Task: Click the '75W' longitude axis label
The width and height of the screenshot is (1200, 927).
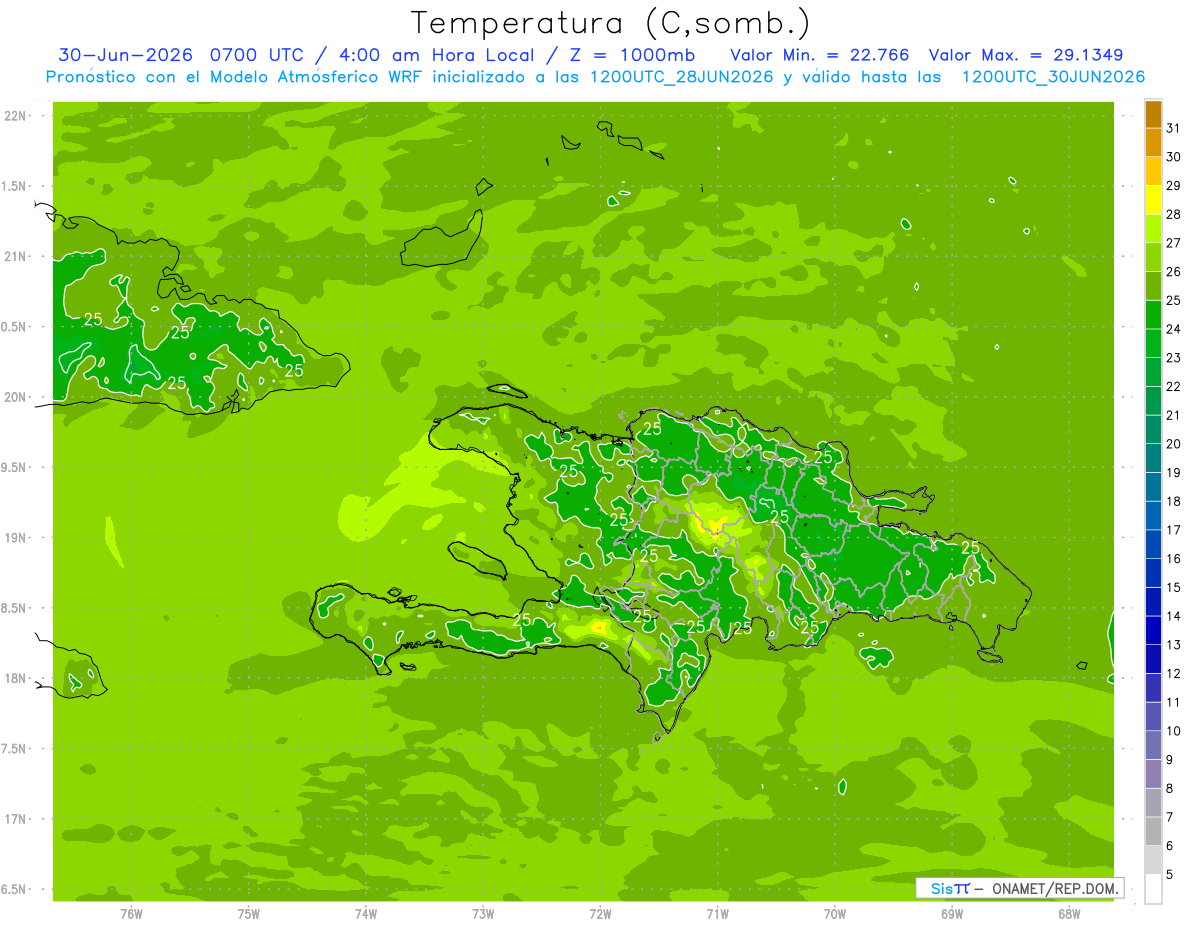Action: (249, 914)
